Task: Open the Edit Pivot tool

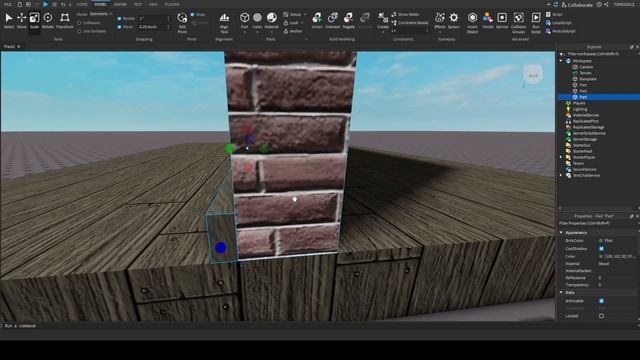Action: tap(182, 22)
